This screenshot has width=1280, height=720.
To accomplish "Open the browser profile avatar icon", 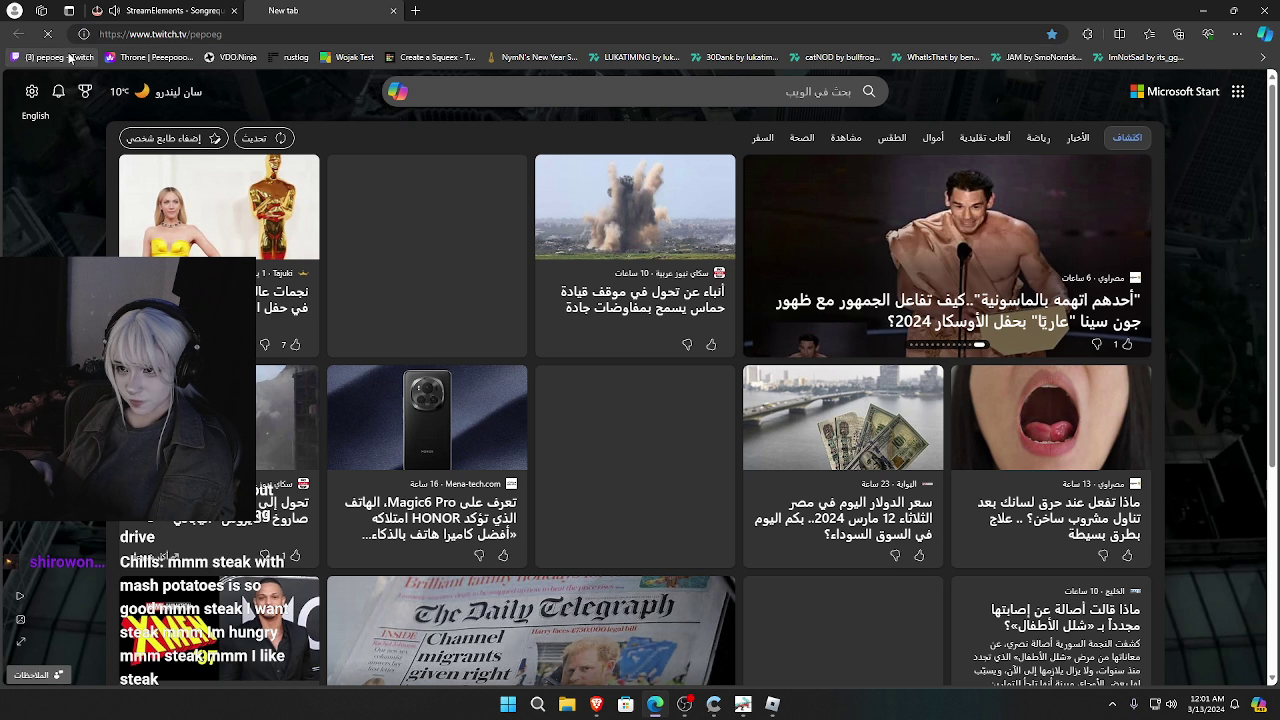I will [14, 10].
